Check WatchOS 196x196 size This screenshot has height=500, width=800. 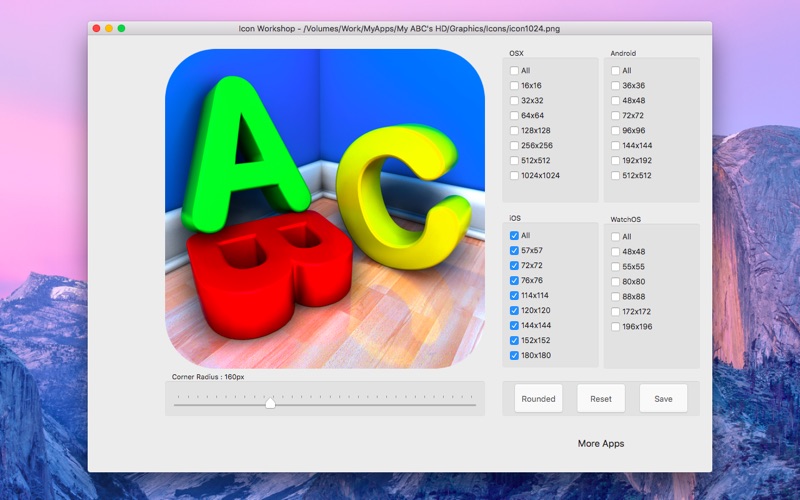pyautogui.click(x=615, y=327)
